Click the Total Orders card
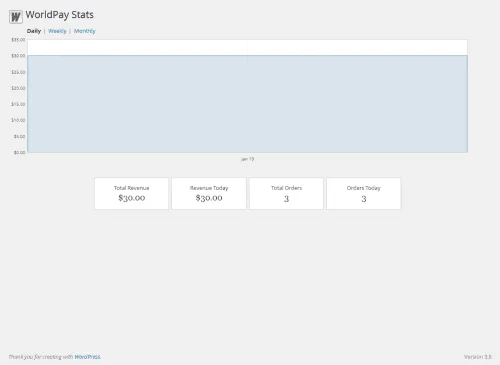 click(x=286, y=194)
